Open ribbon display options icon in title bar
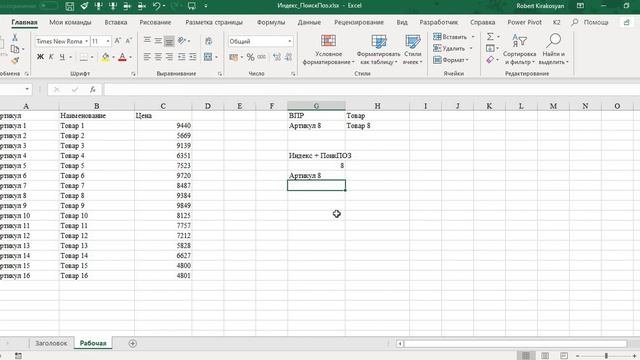Viewport: 640px width, 360px height. point(580,6)
